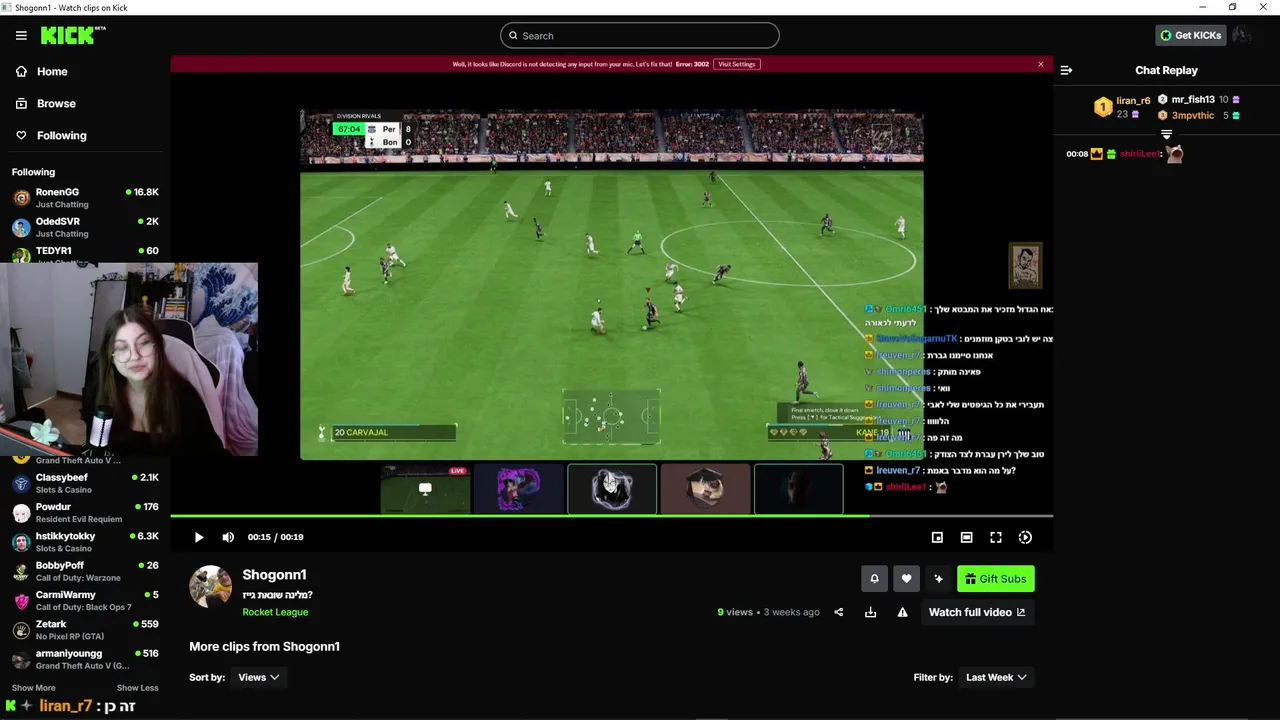Open the Shogonn1 channel name link
This screenshot has width=1280, height=720.
click(x=274, y=575)
